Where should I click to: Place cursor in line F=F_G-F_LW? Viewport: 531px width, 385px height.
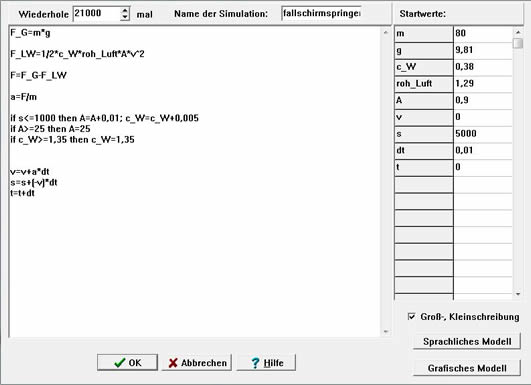(38, 75)
